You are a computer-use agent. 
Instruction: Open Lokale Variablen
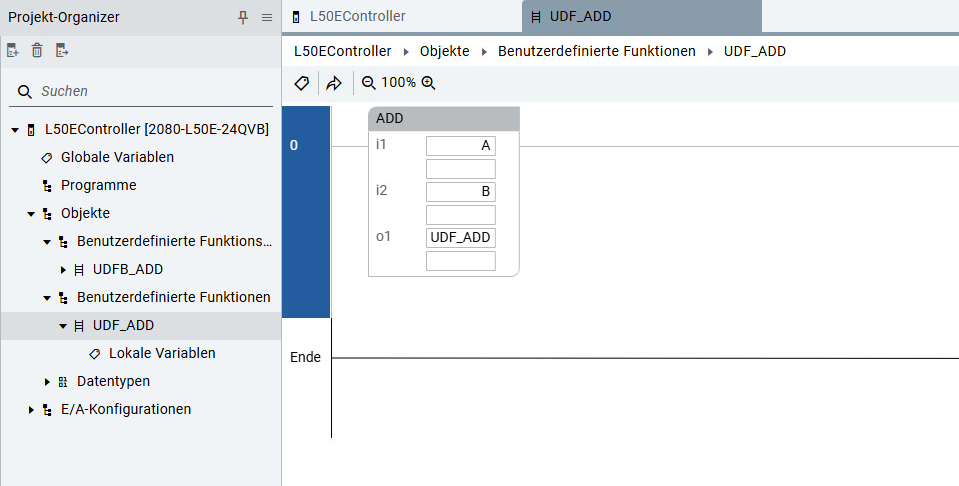(162, 353)
